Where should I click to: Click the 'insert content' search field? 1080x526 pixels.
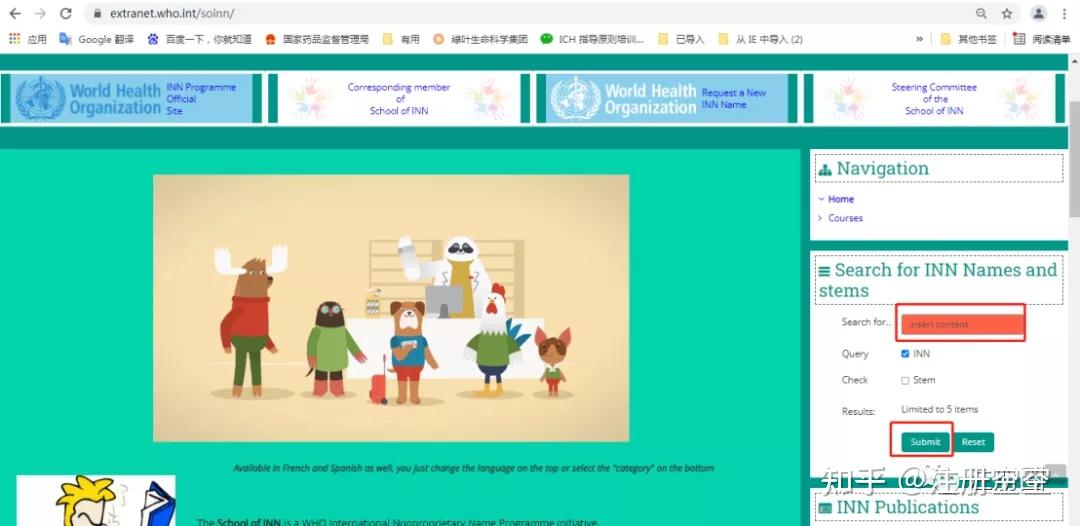(x=962, y=324)
